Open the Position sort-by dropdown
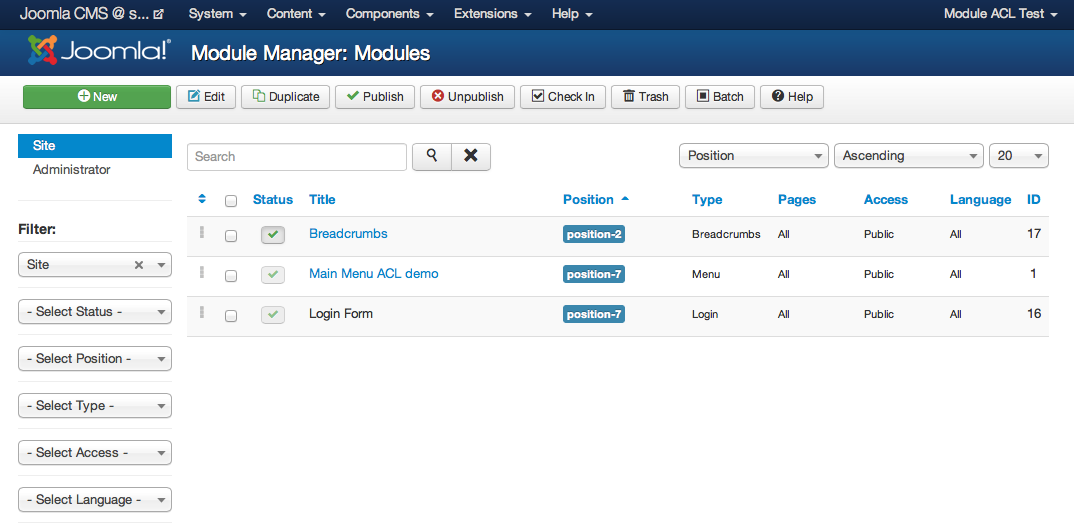Viewport: 1074px width, 526px height. point(753,155)
